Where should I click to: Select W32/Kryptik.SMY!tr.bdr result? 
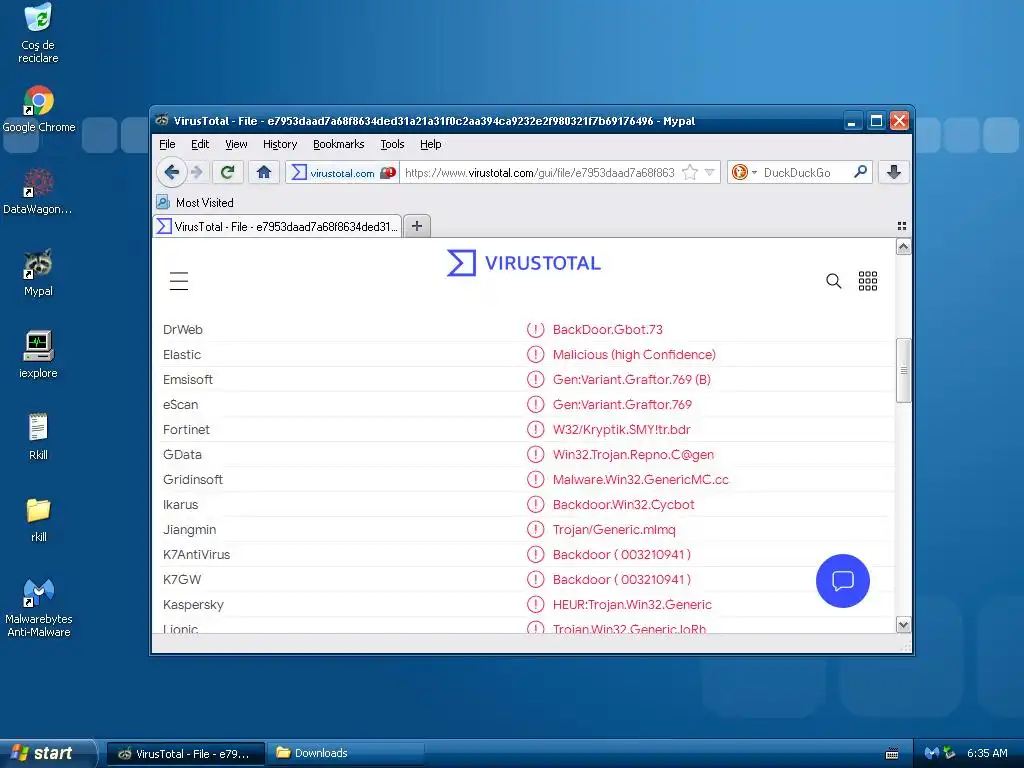(621, 430)
